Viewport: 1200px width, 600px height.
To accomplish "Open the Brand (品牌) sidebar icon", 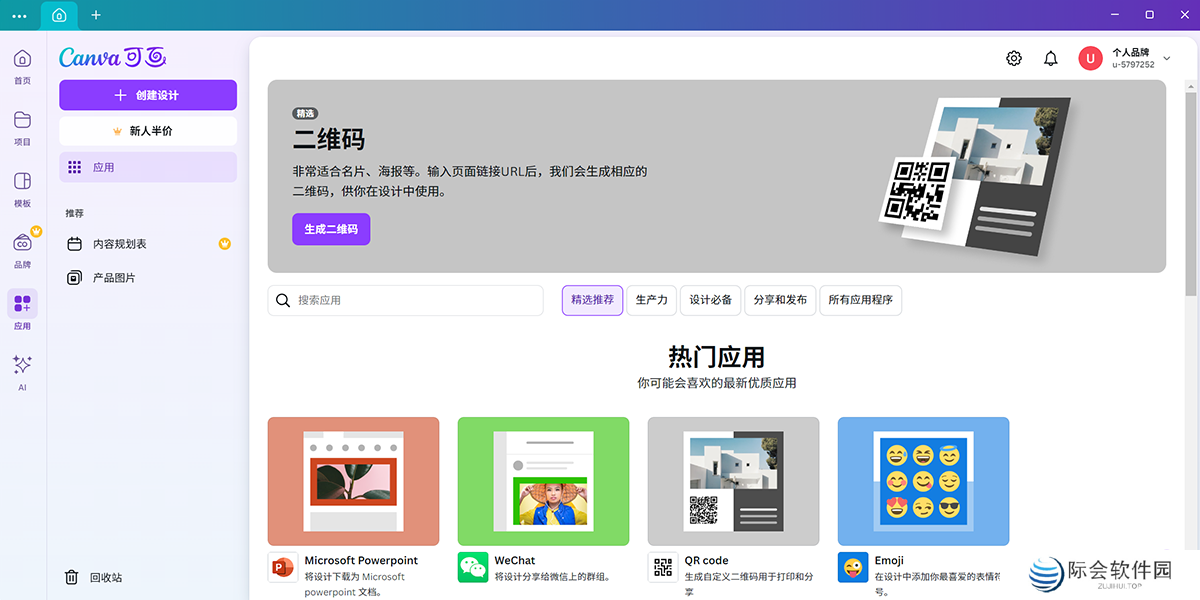I will click(22, 243).
